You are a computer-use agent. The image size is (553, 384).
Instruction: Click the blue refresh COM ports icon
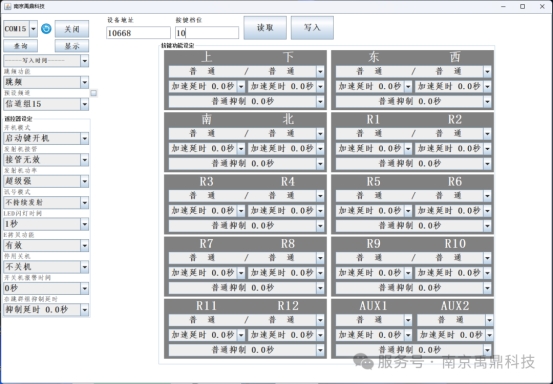tap(46, 29)
